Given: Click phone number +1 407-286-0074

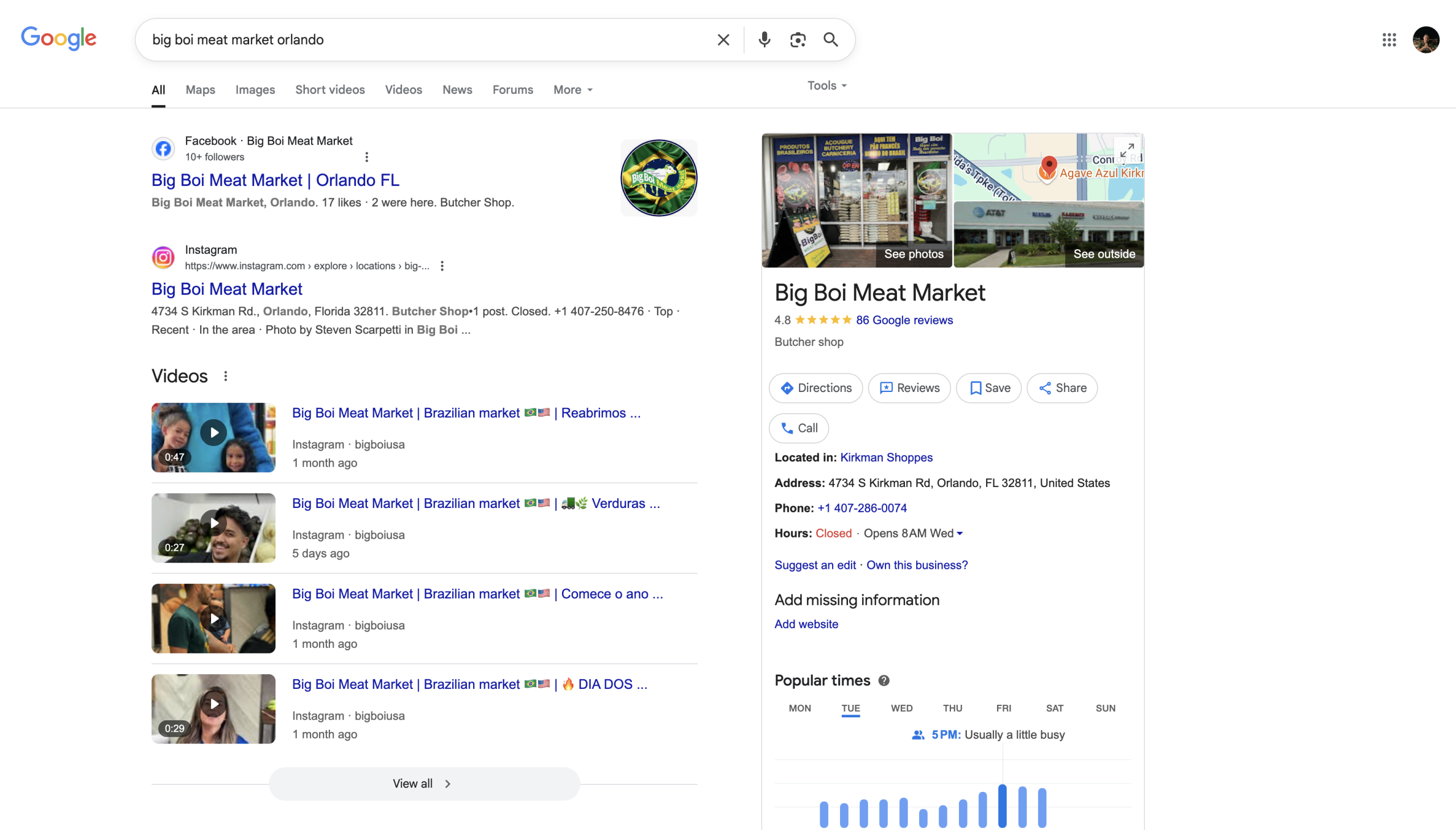Looking at the screenshot, I should point(862,508).
